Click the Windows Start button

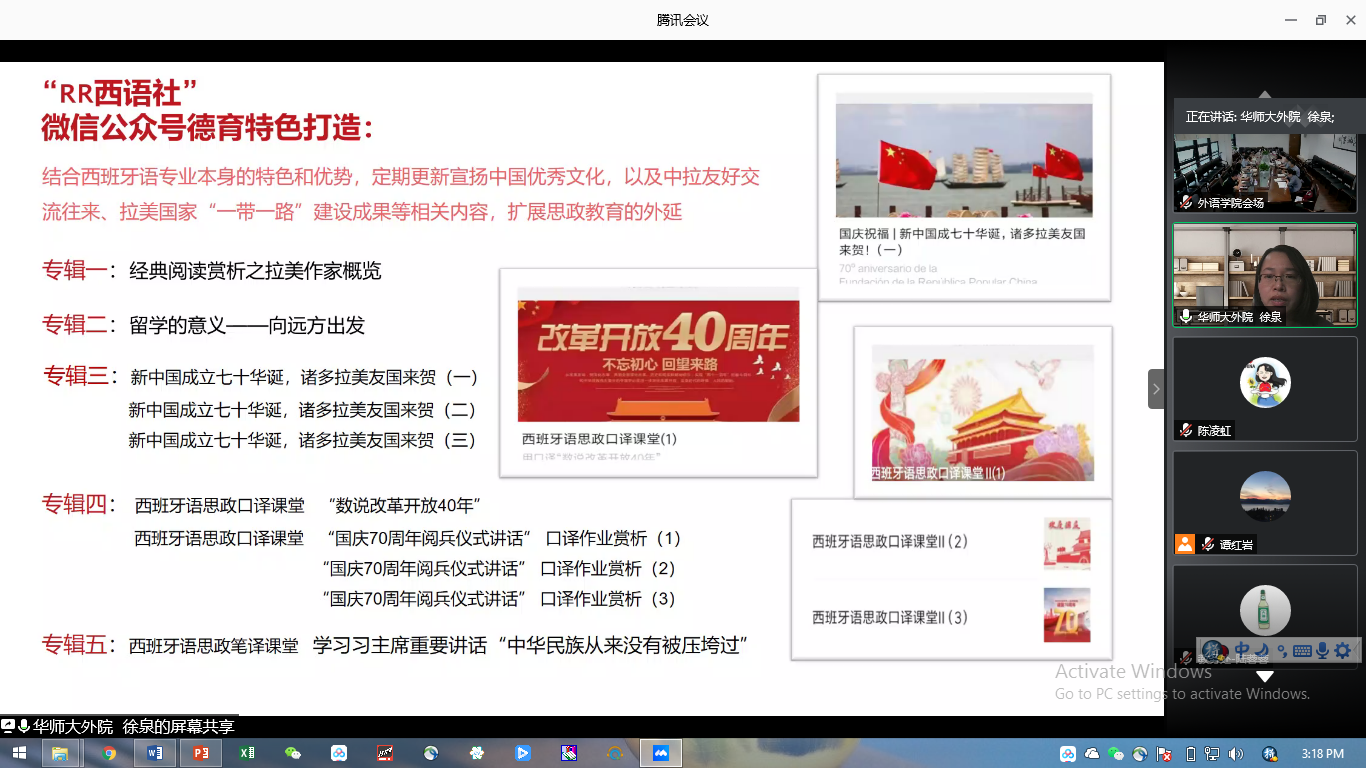(x=18, y=753)
